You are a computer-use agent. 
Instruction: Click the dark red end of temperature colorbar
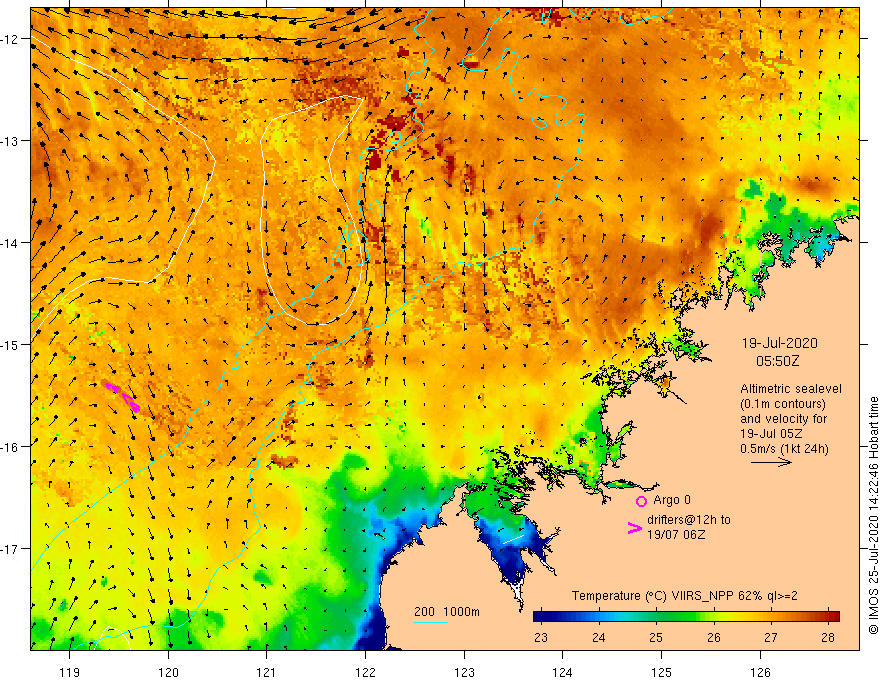(x=834, y=616)
